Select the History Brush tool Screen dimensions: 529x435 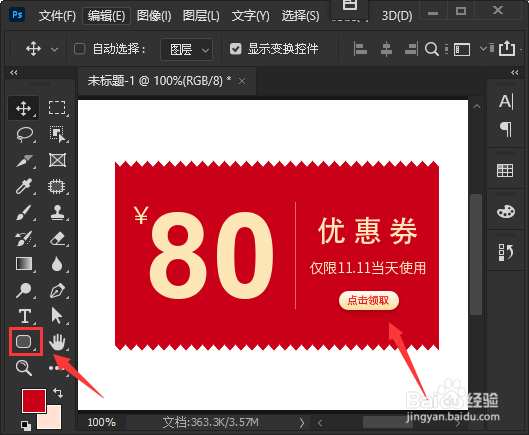[24, 238]
